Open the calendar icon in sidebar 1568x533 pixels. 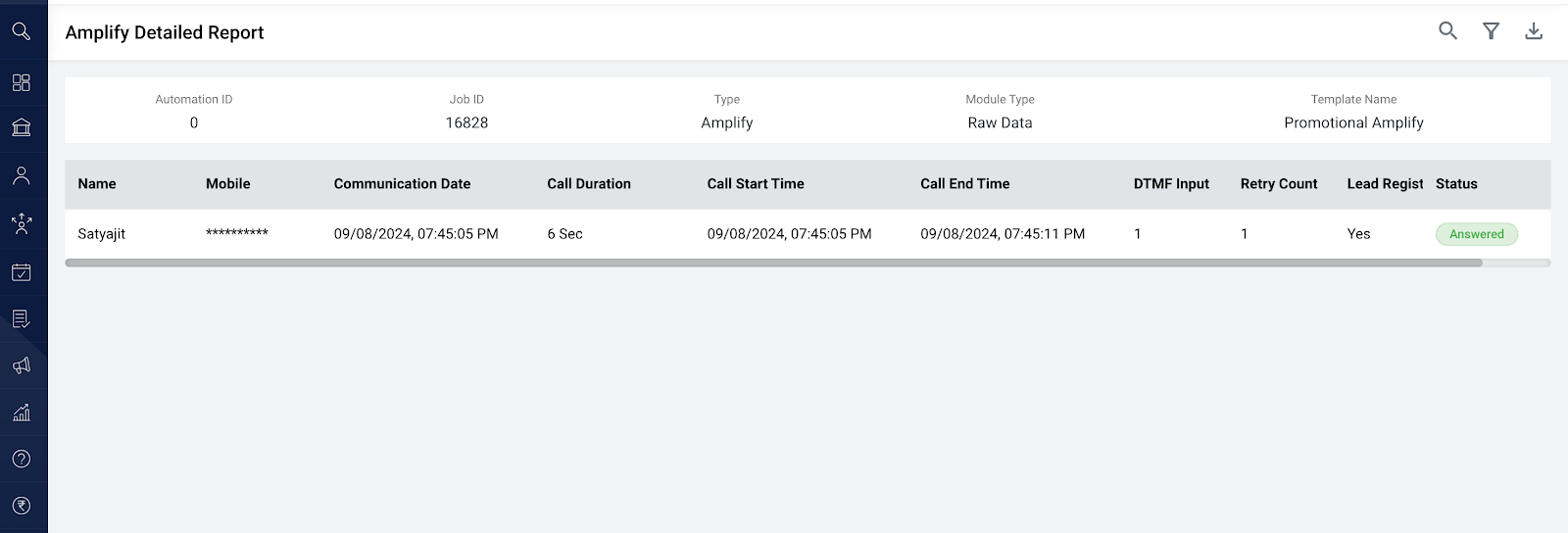click(22, 272)
